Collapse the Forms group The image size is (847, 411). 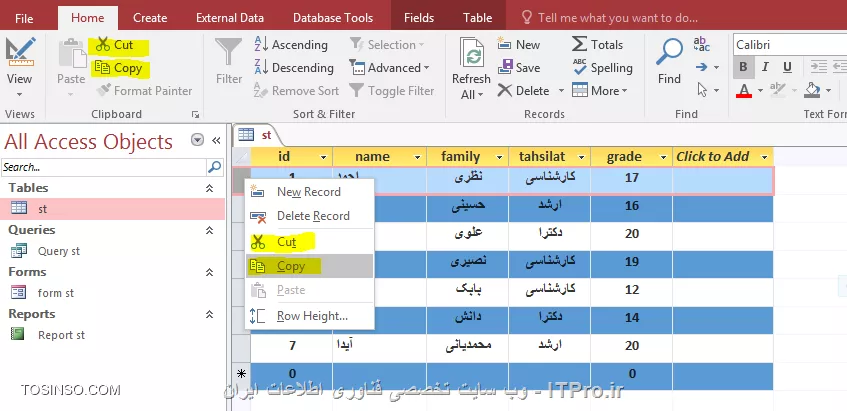coord(210,272)
